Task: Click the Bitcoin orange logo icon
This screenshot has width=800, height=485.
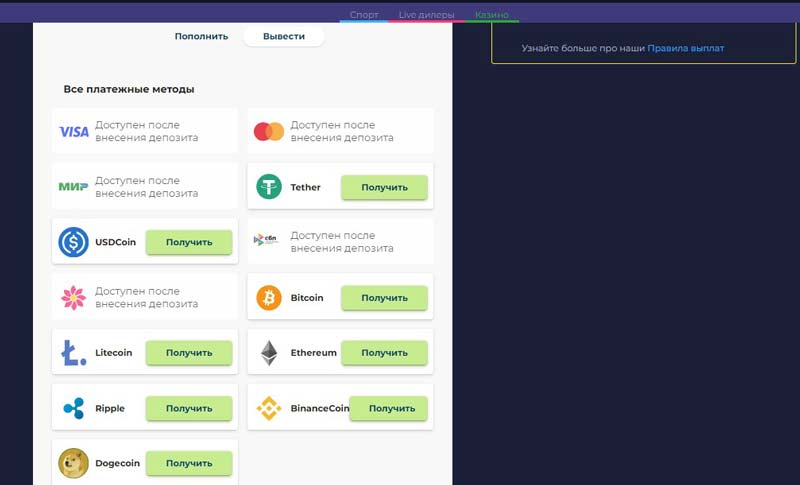Action: (269, 298)
